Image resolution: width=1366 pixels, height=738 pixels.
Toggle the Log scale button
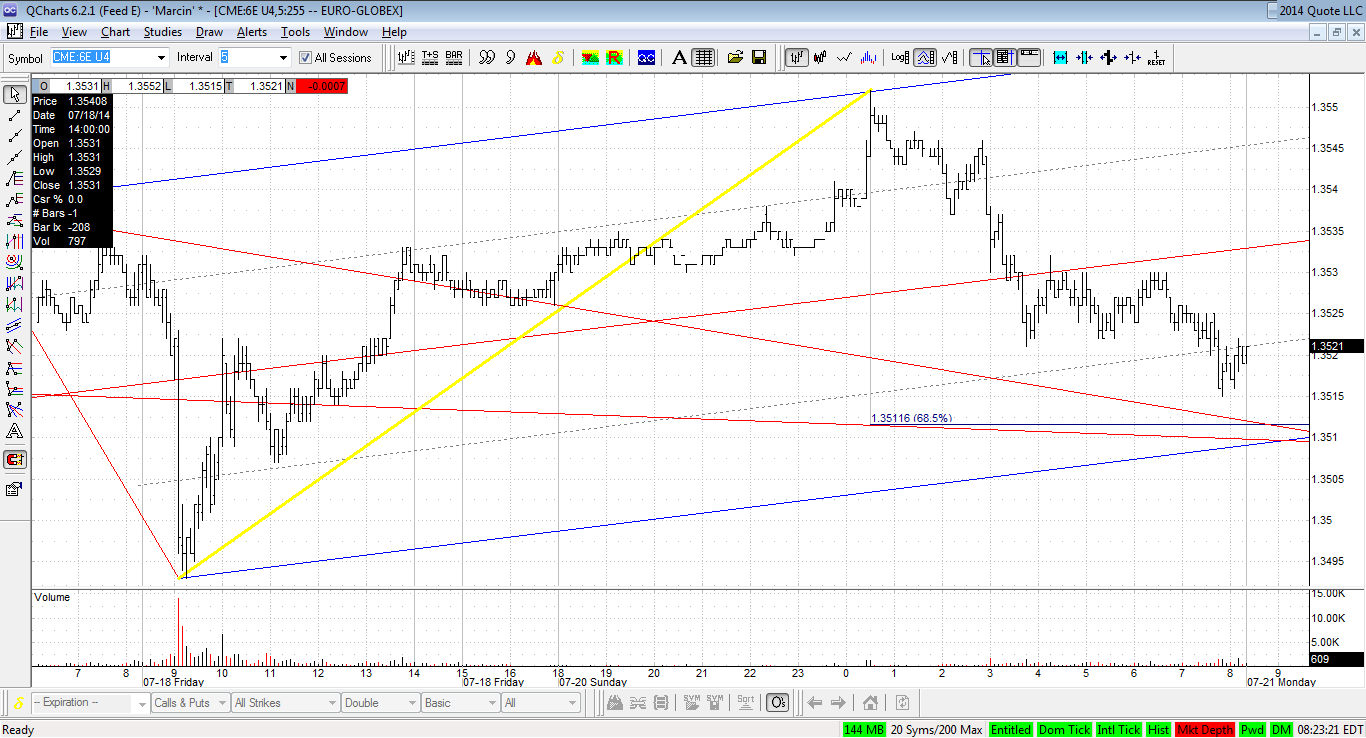coord(900,58)
